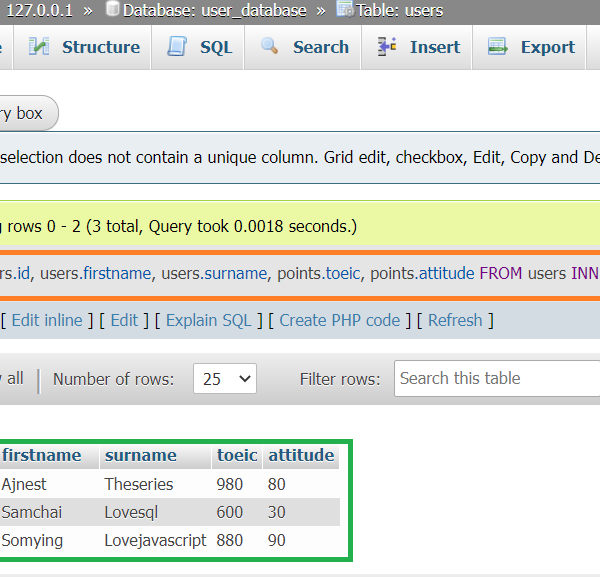
Task: Switch to the Export tab
Action: pyautogui.click(x=547, y=47)
